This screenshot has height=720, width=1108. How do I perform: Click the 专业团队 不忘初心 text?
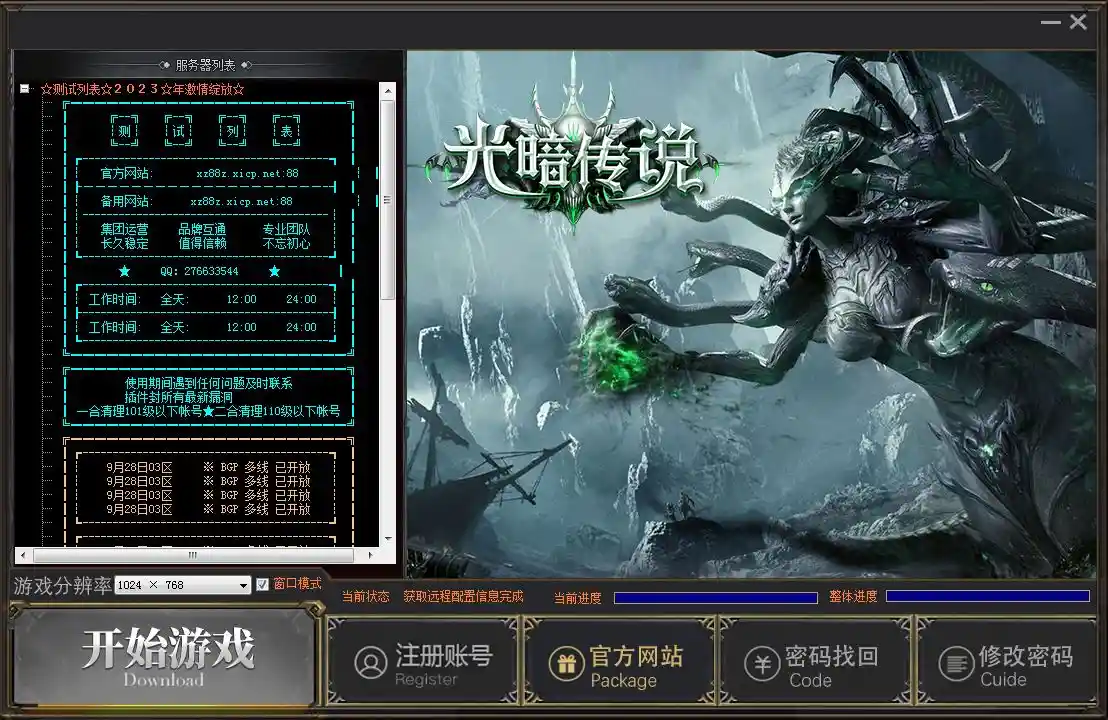[286, 236]
